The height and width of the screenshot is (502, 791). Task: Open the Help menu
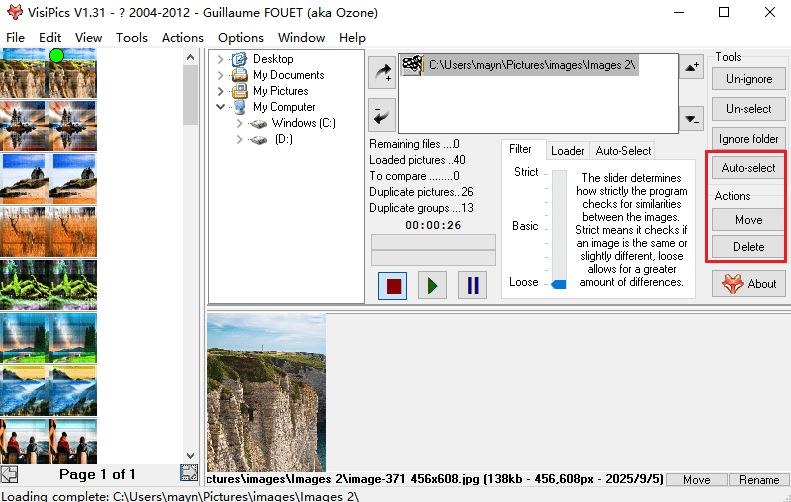point(352,38)
